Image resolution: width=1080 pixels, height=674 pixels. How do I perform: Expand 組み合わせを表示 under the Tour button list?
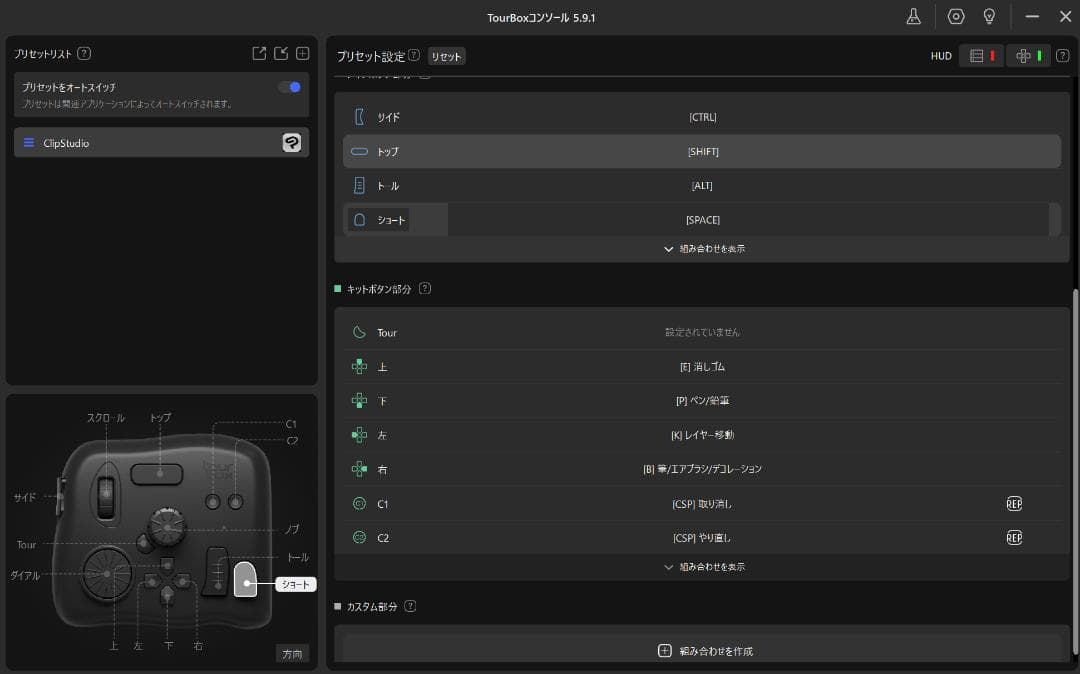click(704, 567)
